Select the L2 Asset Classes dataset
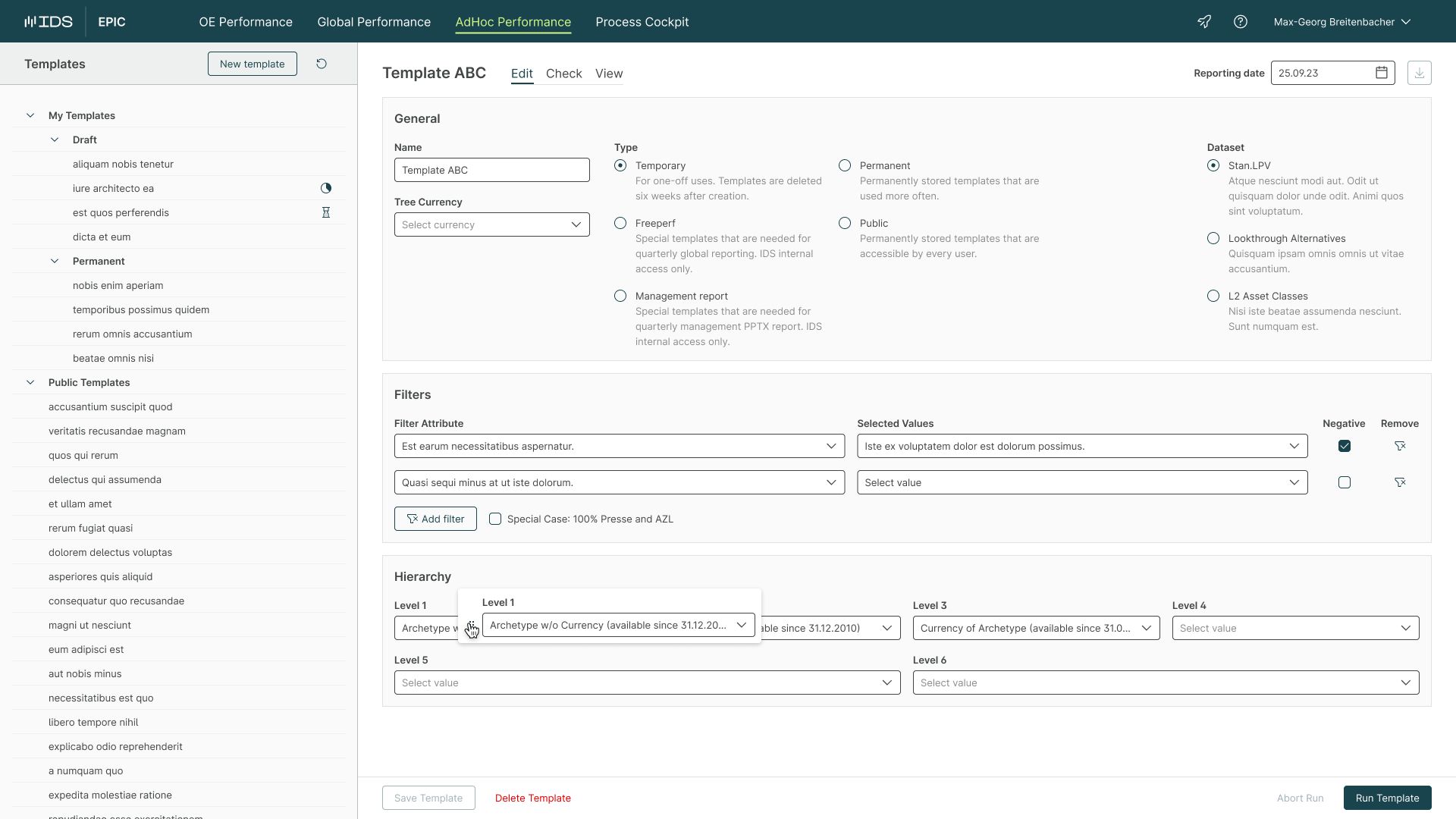The image size is (1456, 819). [1214, 296]
